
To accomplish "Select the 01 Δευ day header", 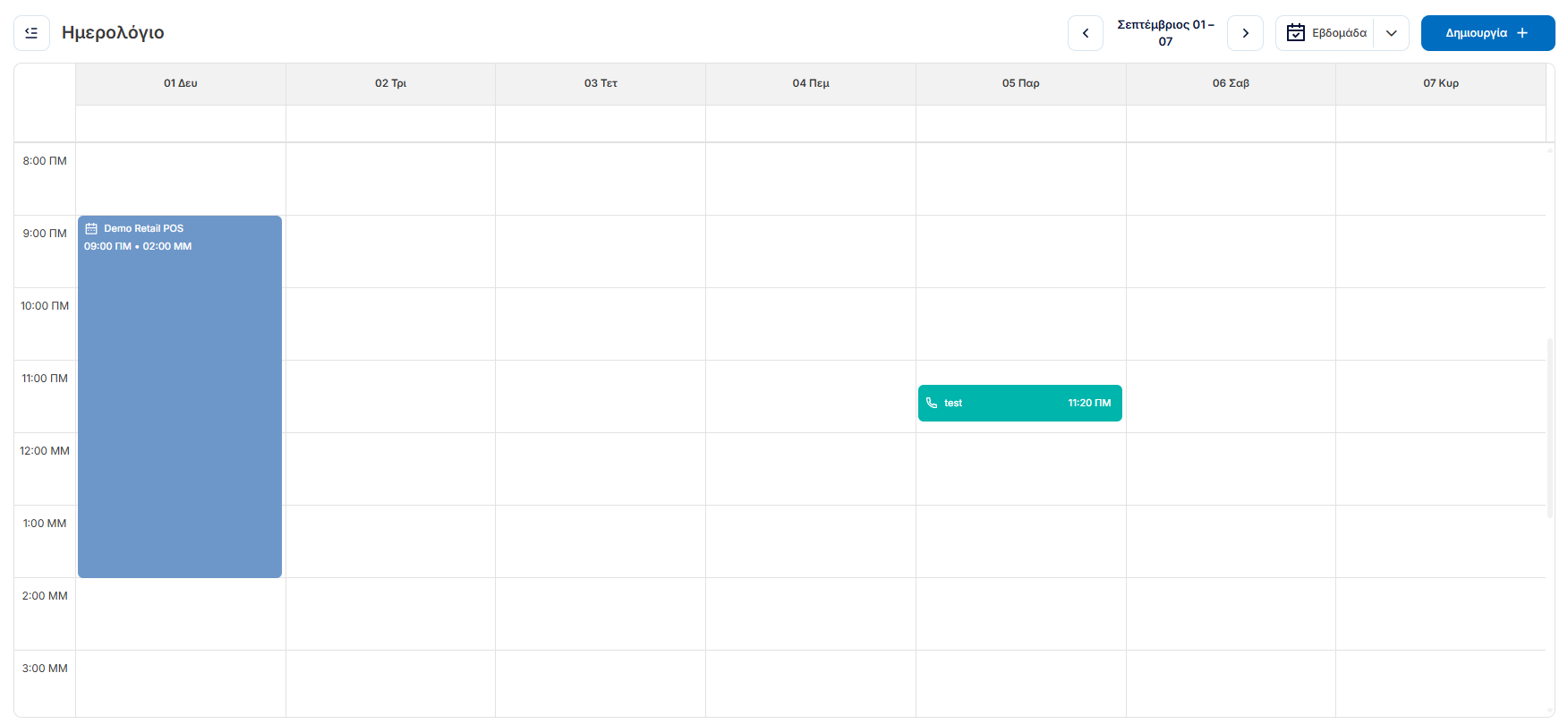I will click(181, 83).
